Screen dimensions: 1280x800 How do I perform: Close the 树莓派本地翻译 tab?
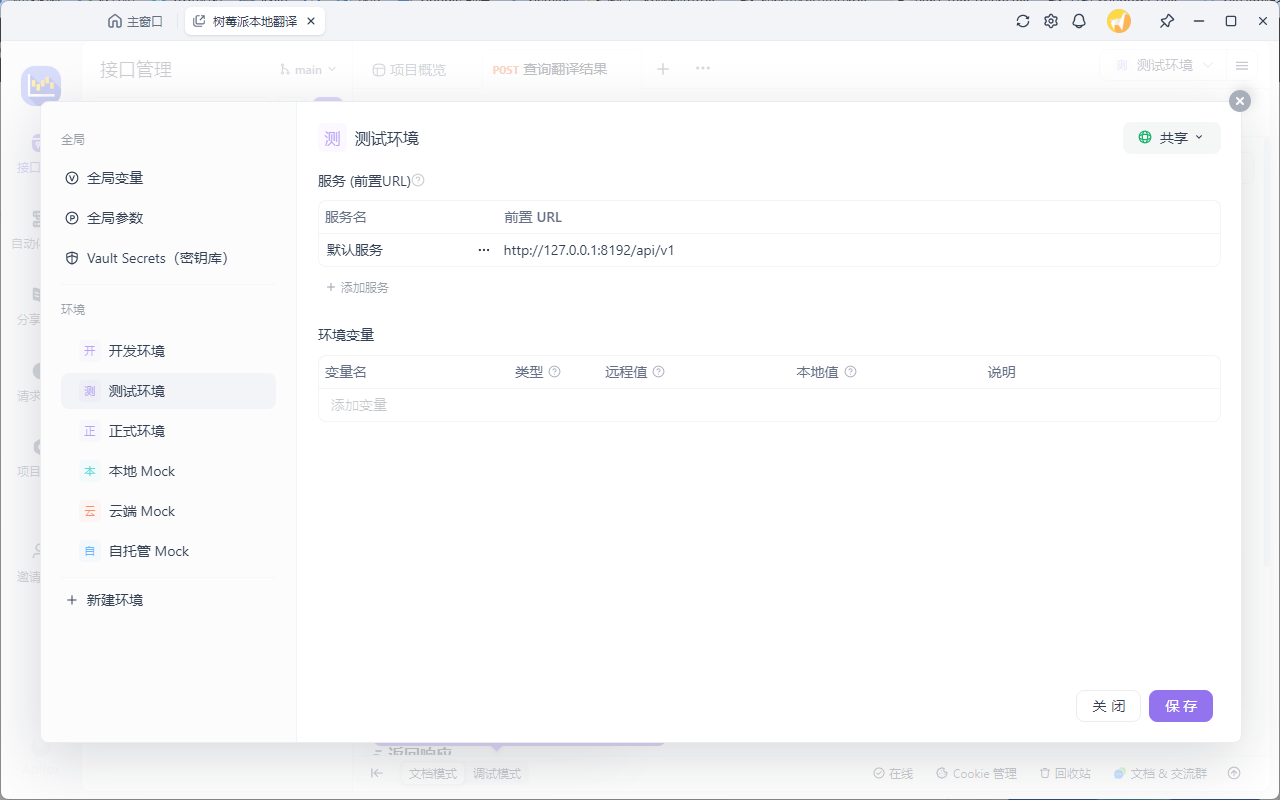pyautogui.click(x=312, y=21)
